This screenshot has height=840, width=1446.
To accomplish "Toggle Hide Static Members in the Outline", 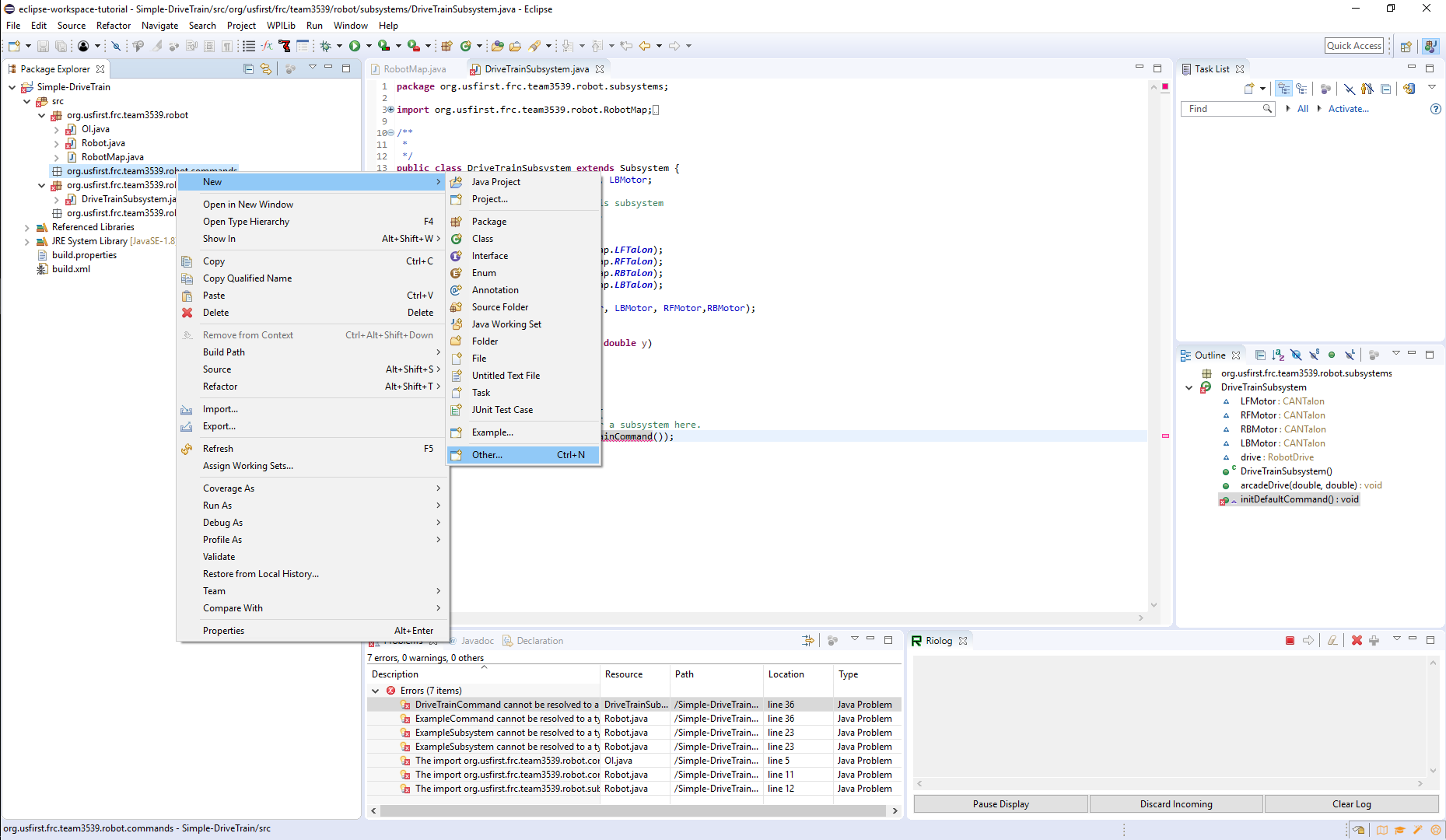I will [x=1315, y=355].
